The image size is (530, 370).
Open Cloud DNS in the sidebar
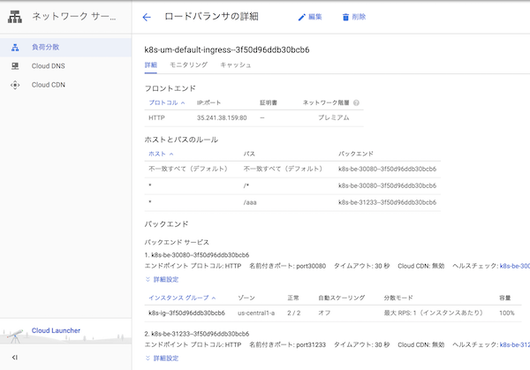pyautogui.click(x=66, y=66)
